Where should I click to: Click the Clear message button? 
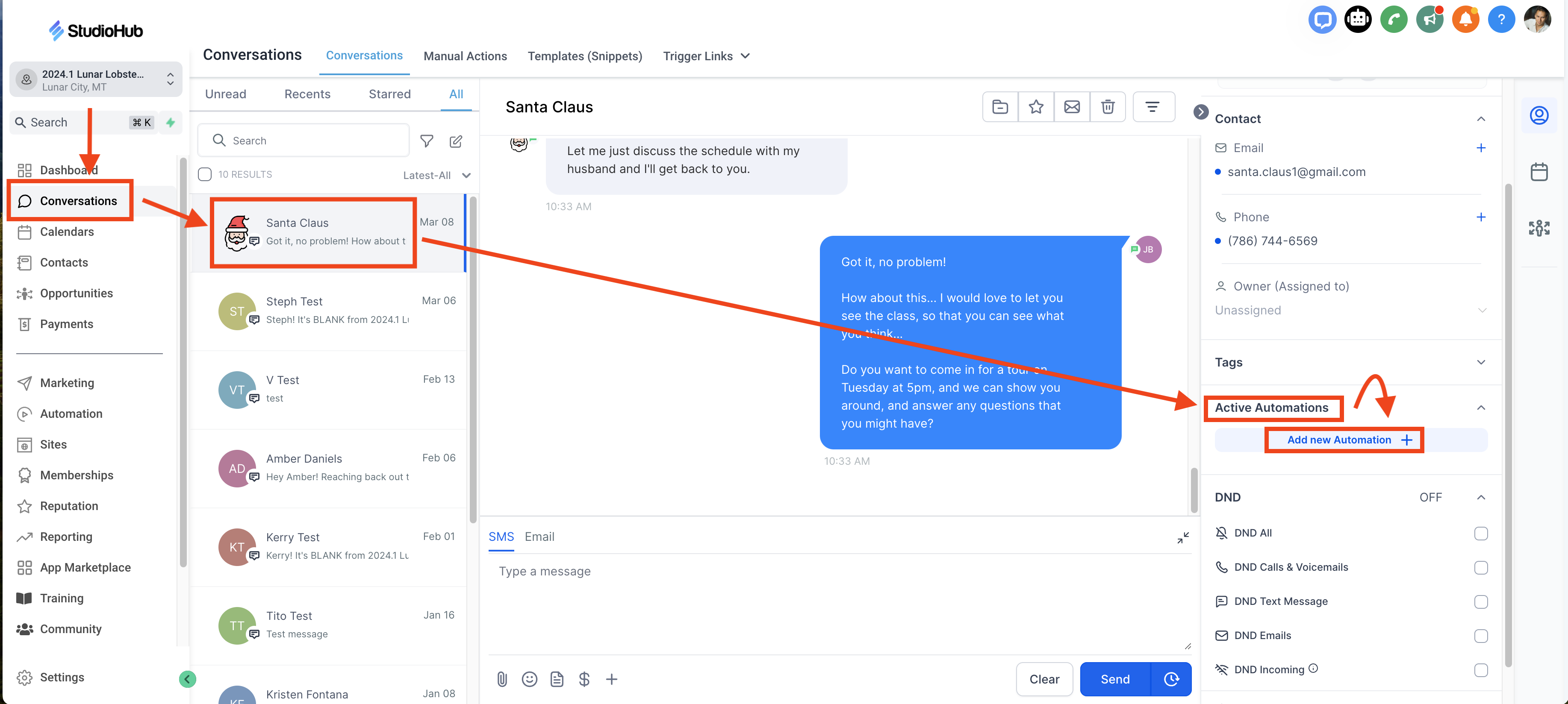click(1043, 679)
